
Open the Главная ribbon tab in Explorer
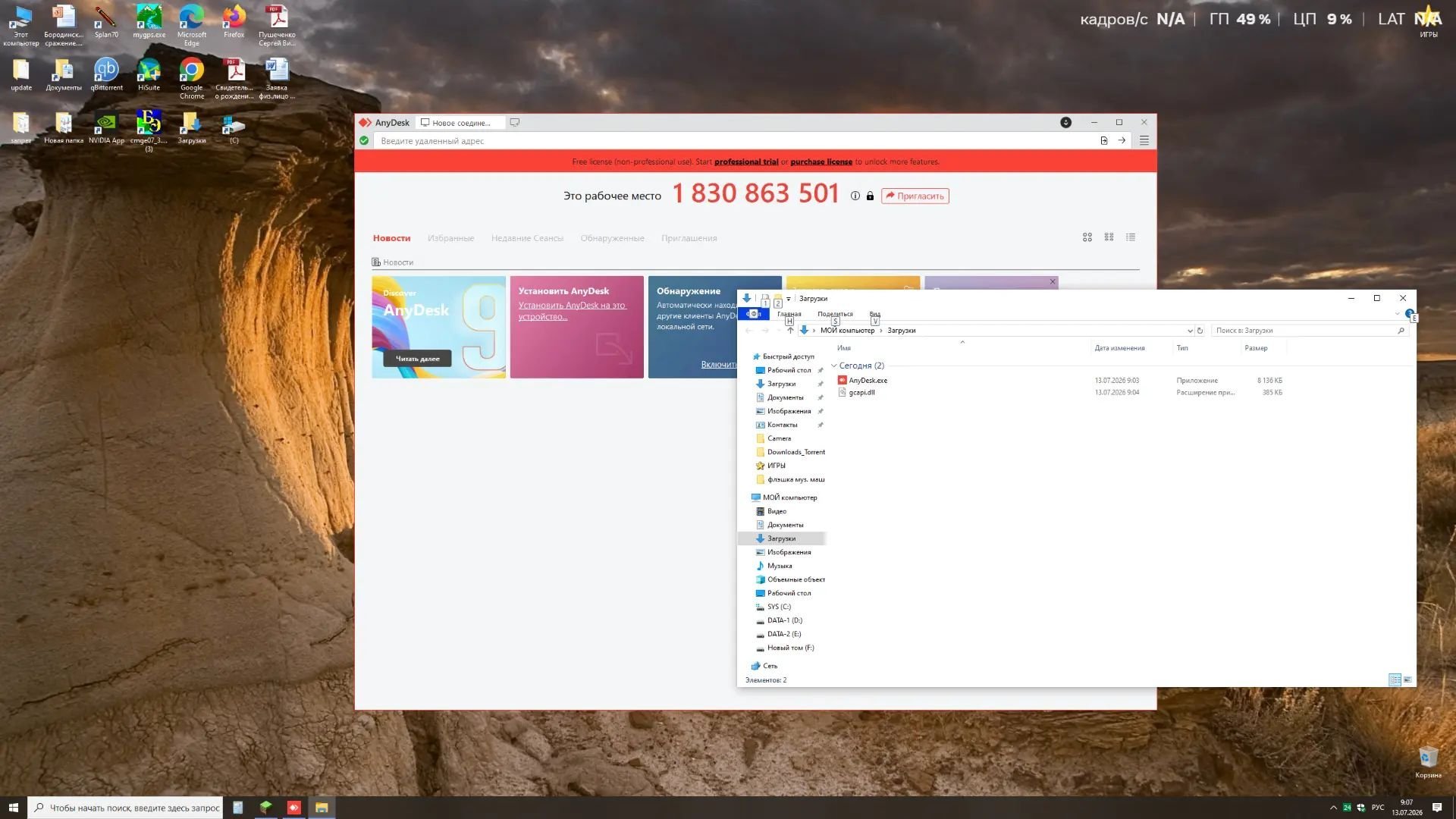[x=789, y=314]
